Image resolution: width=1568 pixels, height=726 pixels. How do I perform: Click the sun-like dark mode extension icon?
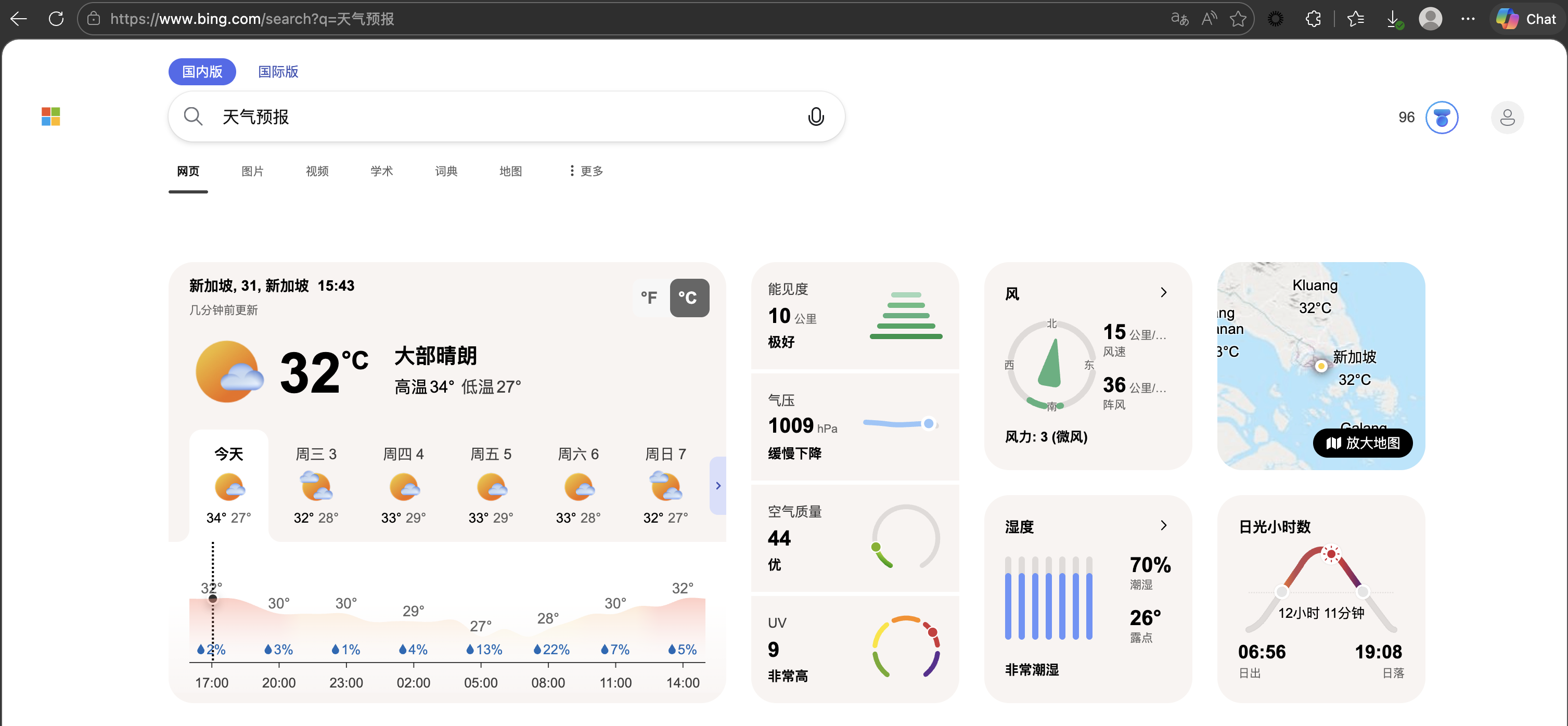pyautogui.click(x=1275, y=19)
